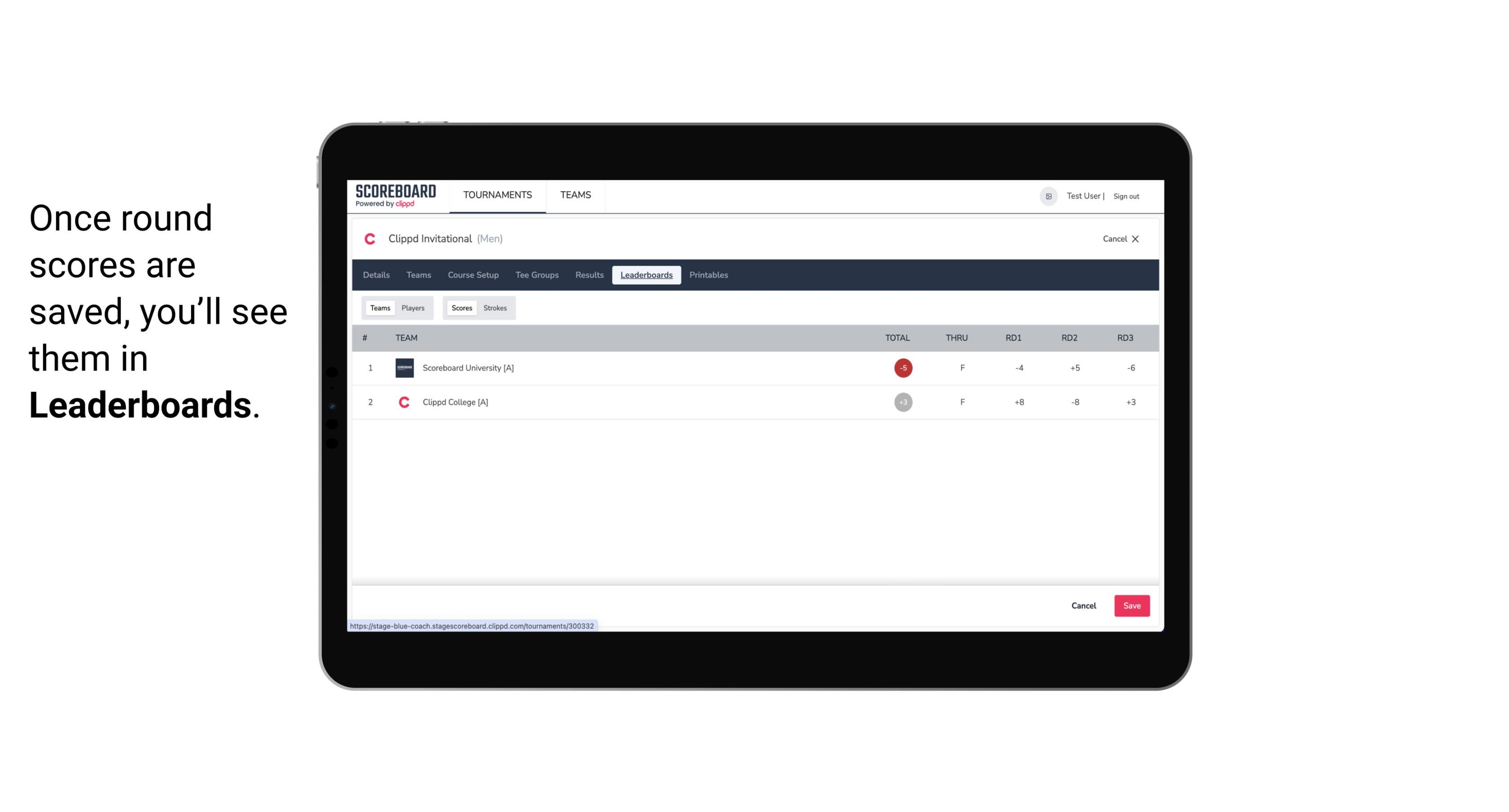Screen dimensions: 1509x812
Task: Select the Teams tab button
Action: pyautogui.click(x=379, y=307)
